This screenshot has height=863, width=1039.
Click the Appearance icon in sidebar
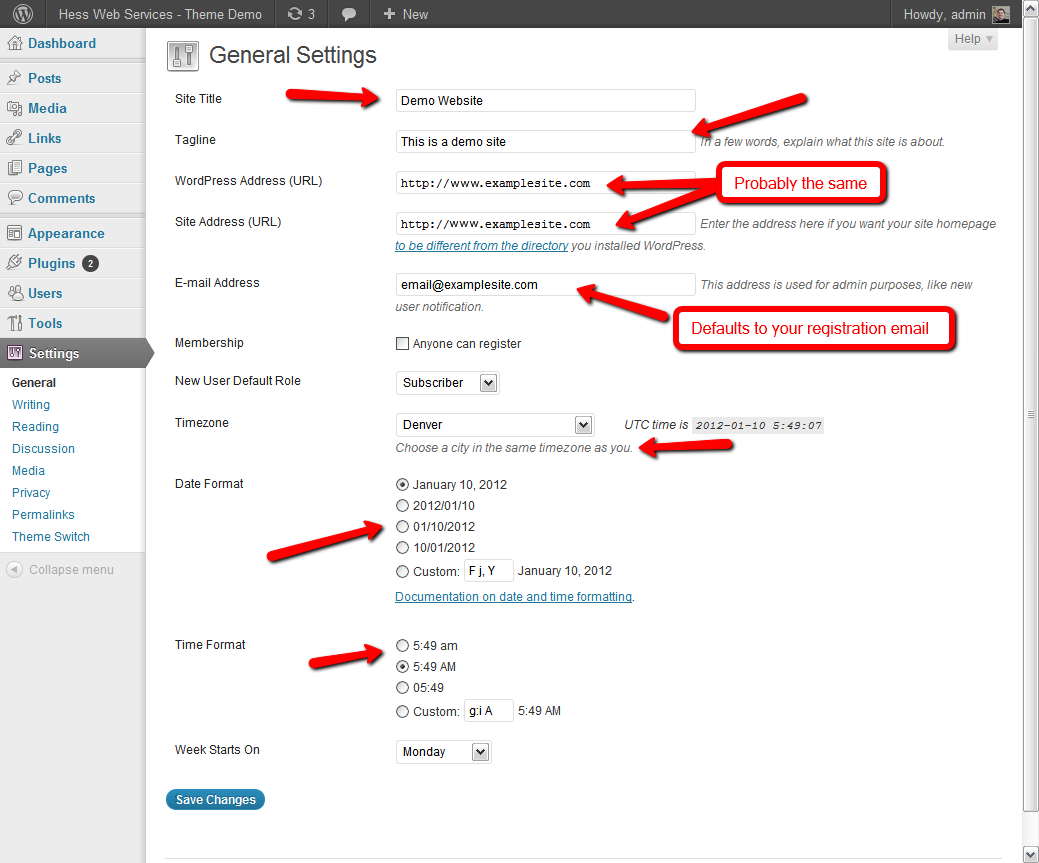[15, 233]
